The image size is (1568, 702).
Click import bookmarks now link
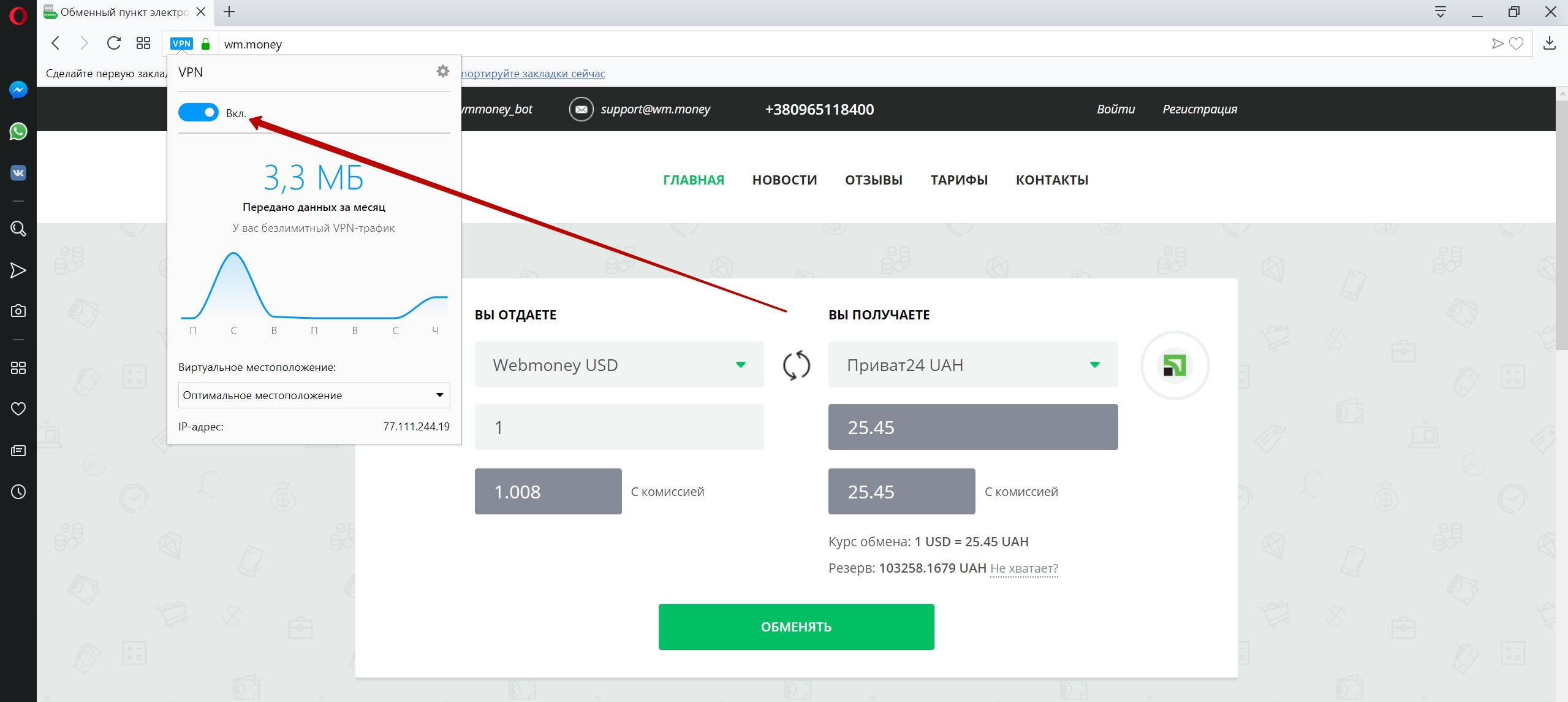coord(533,74)
